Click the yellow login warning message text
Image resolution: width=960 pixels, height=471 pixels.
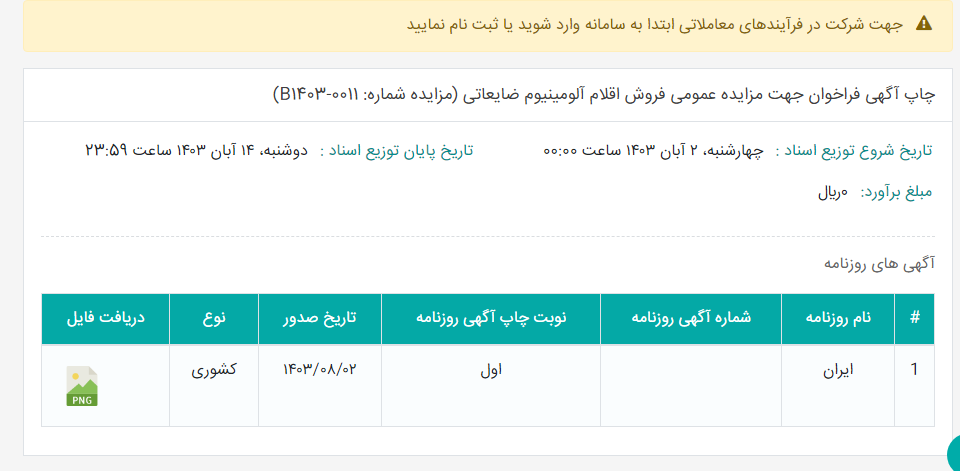655,25
